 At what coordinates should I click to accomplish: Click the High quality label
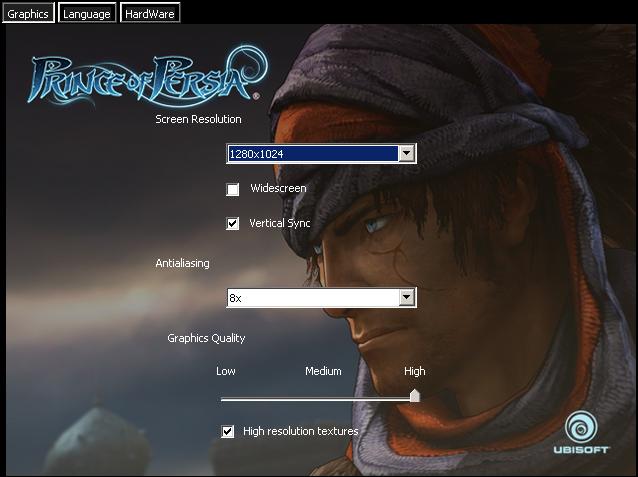click(414, 371)
